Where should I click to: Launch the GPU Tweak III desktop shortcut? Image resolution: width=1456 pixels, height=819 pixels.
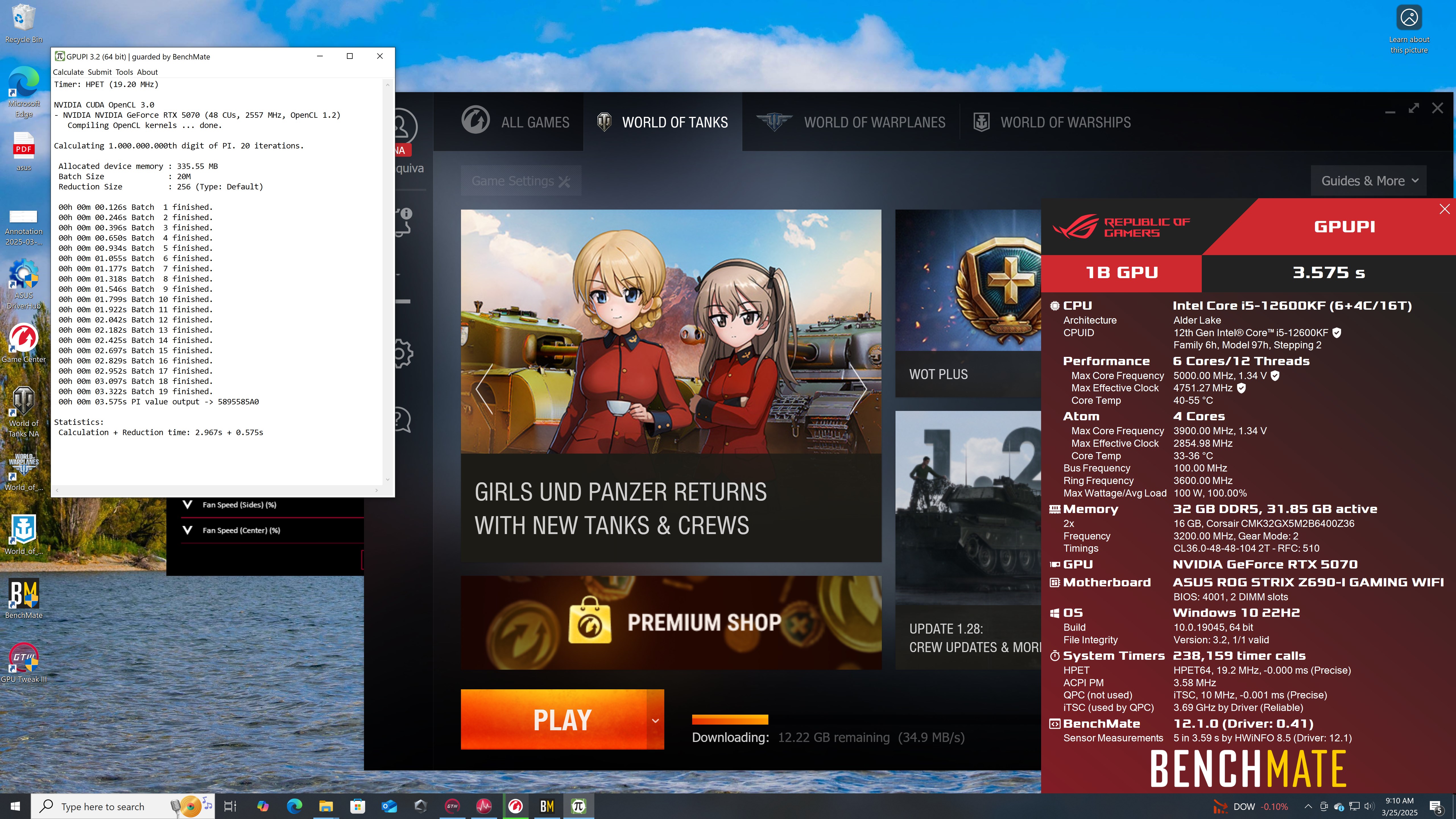pyautogui.click(x=23, y=662)
